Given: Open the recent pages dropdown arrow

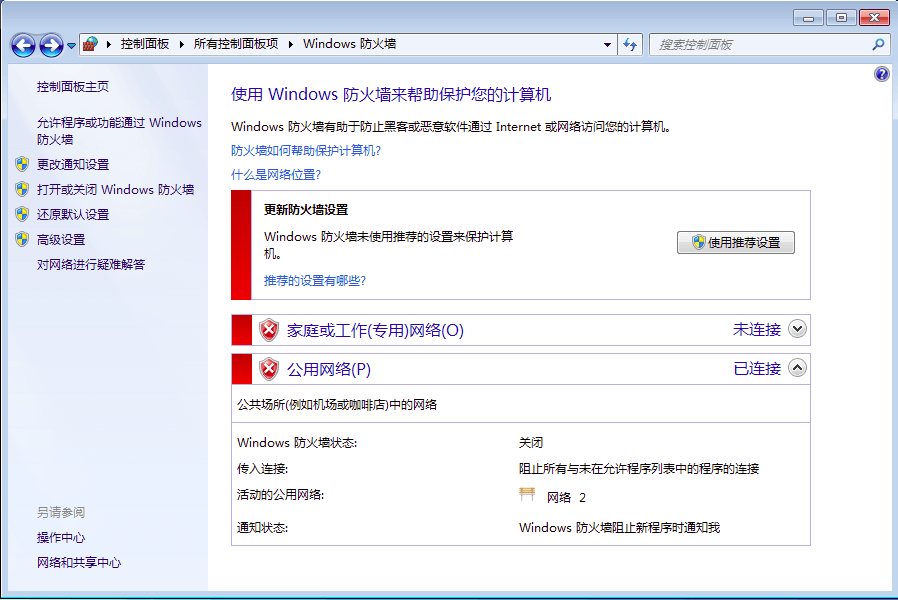Looking at the screenshot, I should [71, 45].
